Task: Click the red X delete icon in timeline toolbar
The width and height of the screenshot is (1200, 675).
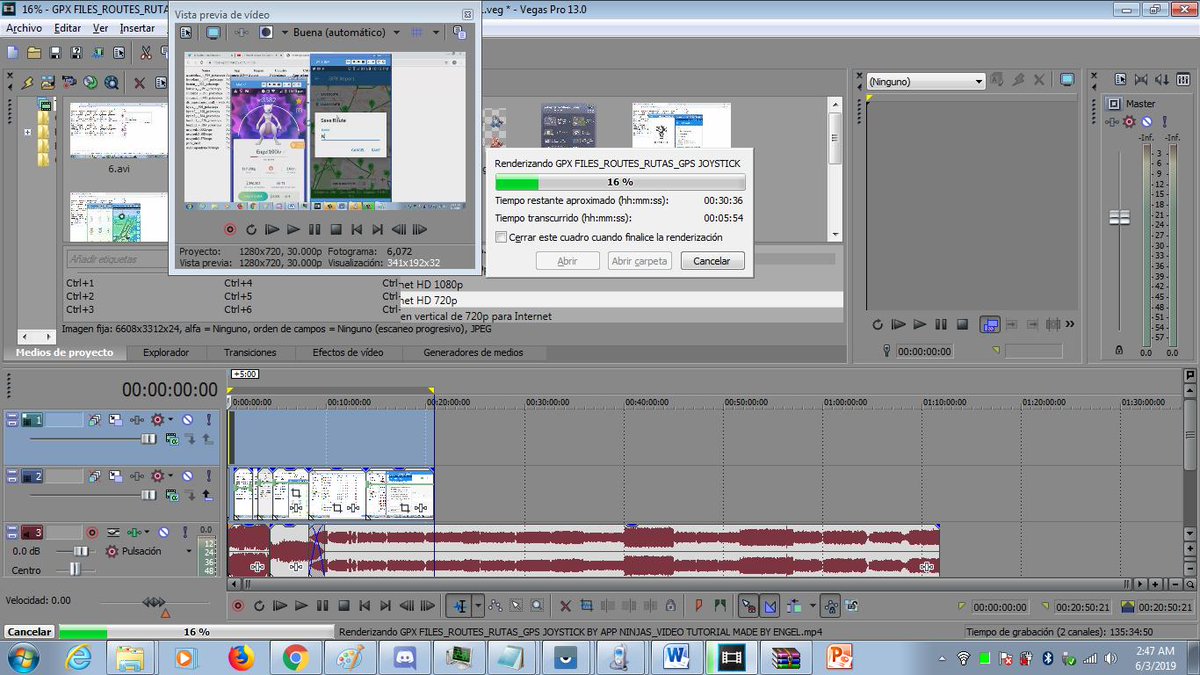Action: point(565,605)
